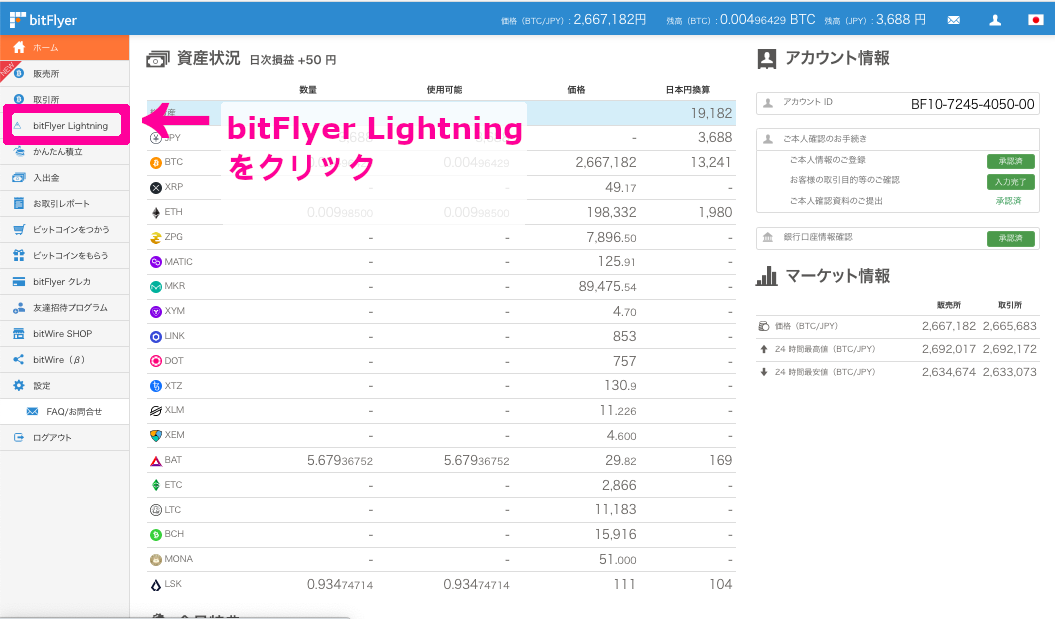Click the ZPG coin icon

click(x=155, y=238)
